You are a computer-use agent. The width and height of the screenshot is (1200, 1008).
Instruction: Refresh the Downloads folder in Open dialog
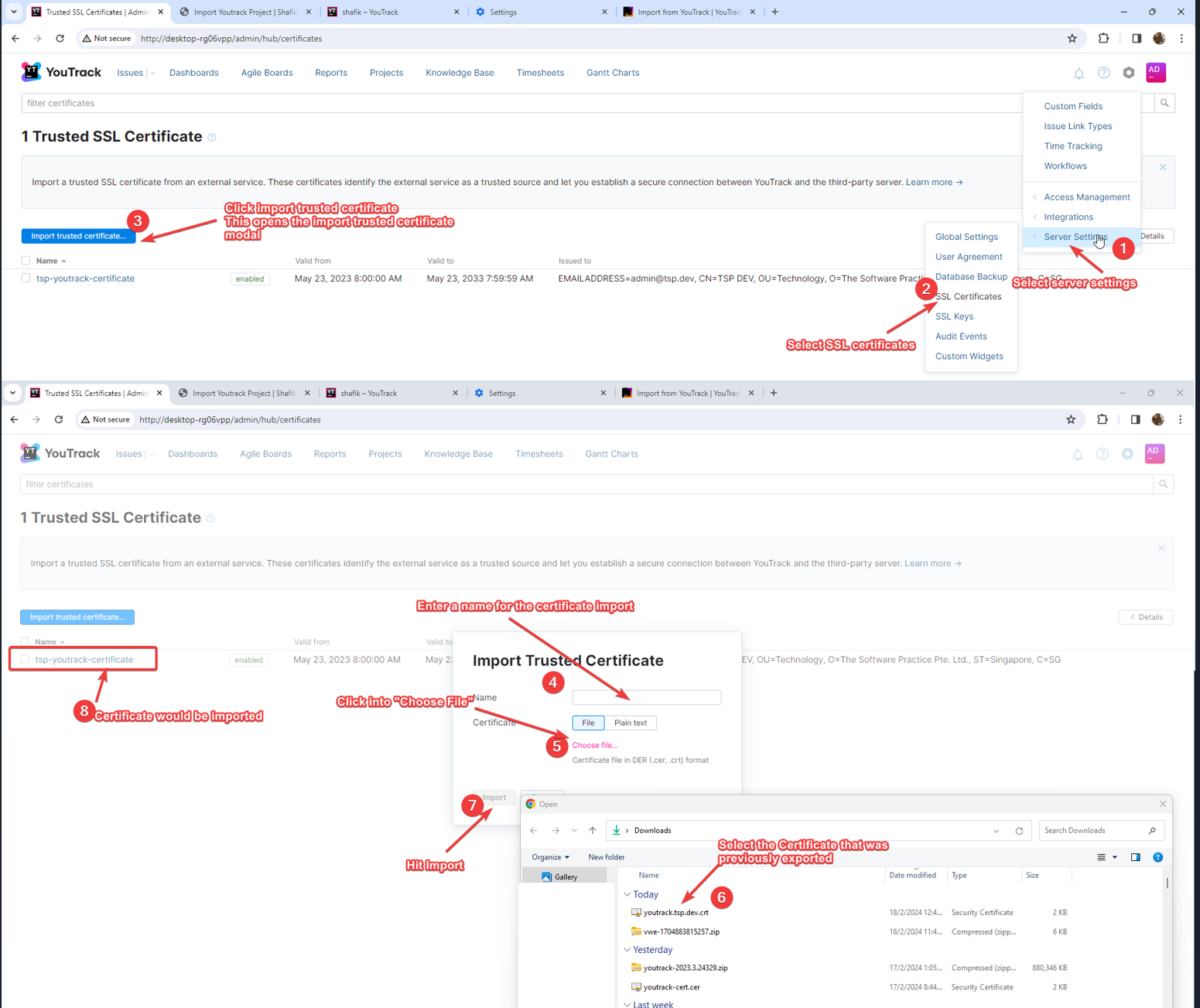point(1019,831)
